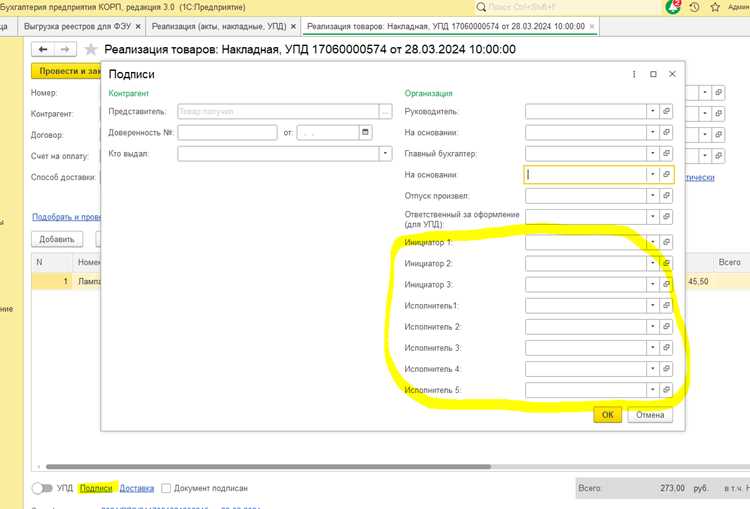Focus the Доверенность № input field
Screen dimensions: 750x509
pyautogui.click(x=227, y=133)
